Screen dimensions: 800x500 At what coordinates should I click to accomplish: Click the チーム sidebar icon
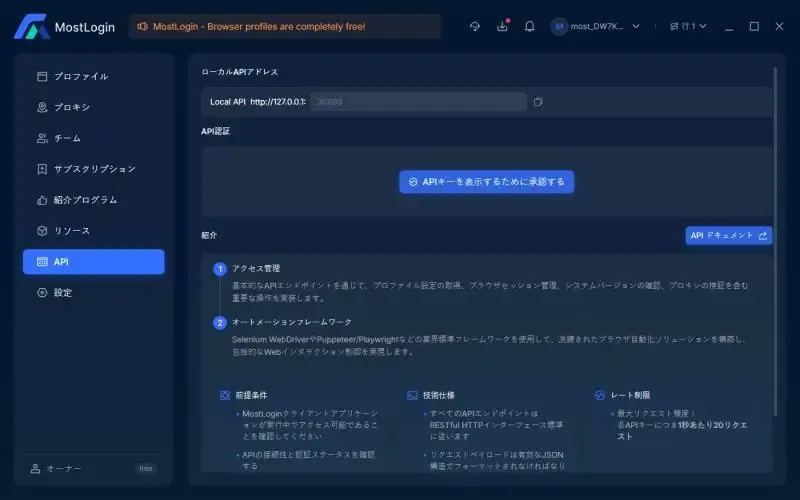click(x=42, y=138)
